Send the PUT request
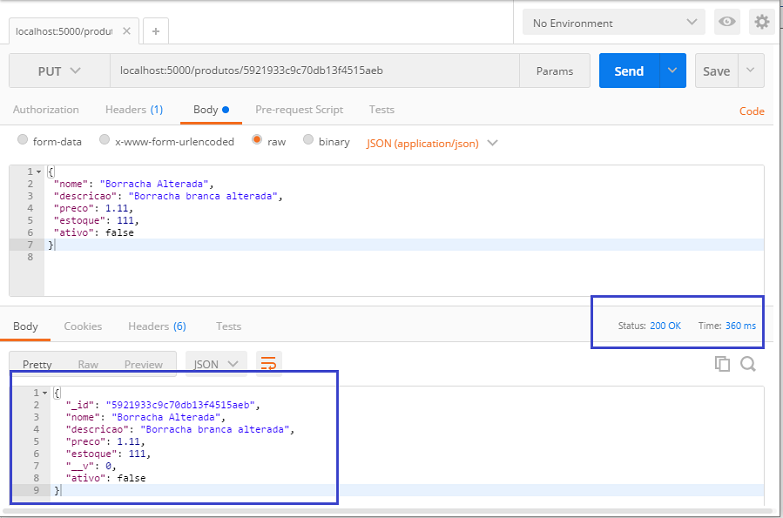 pos(629,70)
